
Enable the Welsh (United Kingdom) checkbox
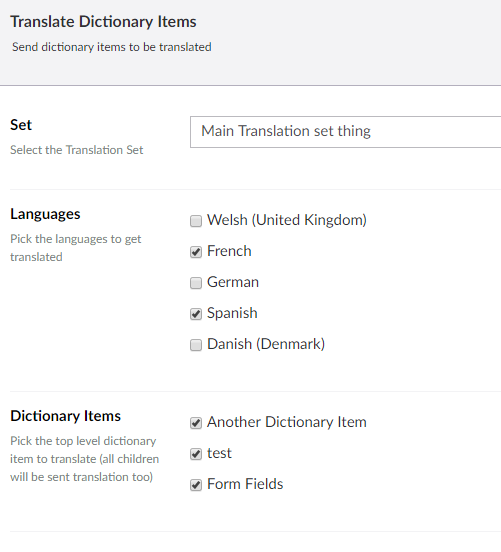click(196, 221)
